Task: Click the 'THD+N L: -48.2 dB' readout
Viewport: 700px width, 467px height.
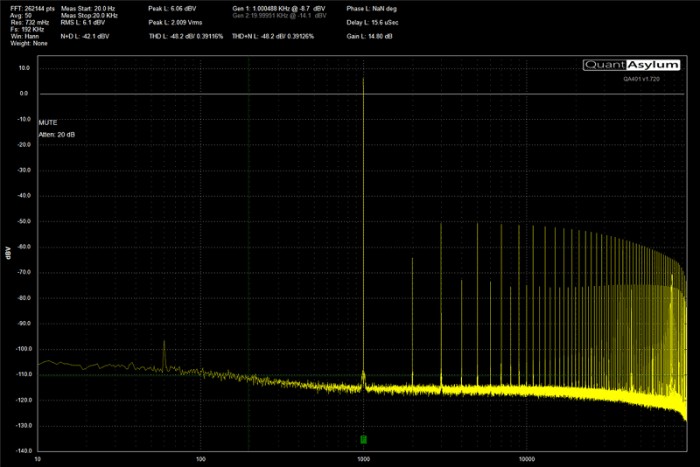Action: pyautogui.click(x=273, y=37)
